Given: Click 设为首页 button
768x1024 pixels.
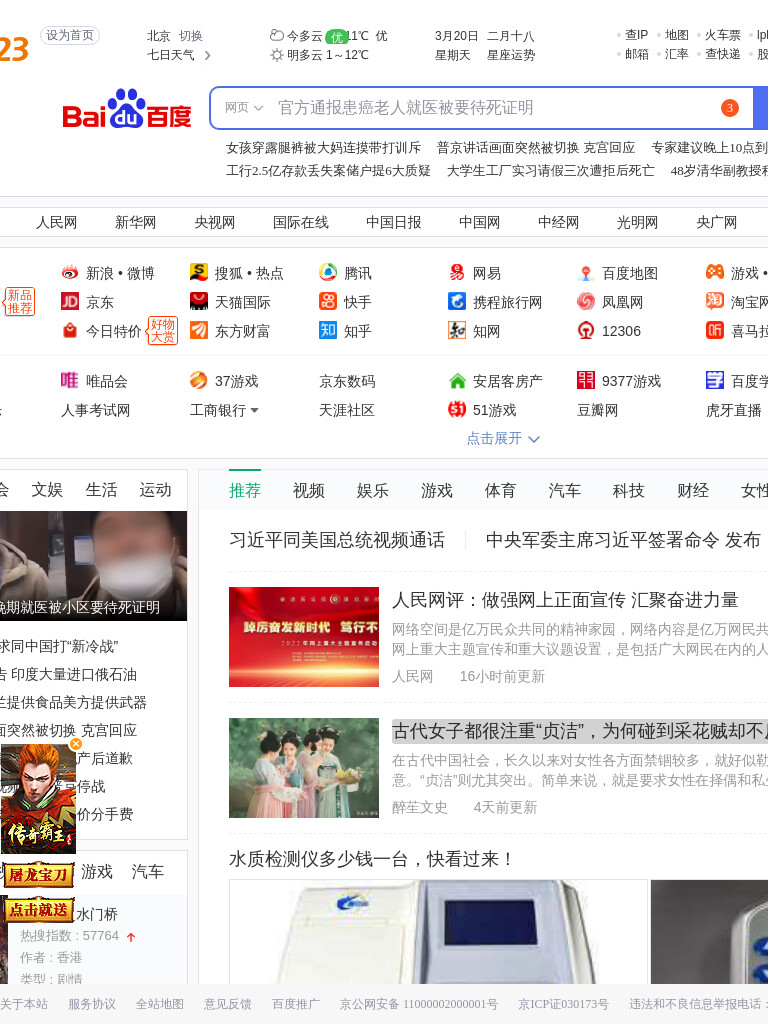Looking at the screenshot, I should point(70,35).
